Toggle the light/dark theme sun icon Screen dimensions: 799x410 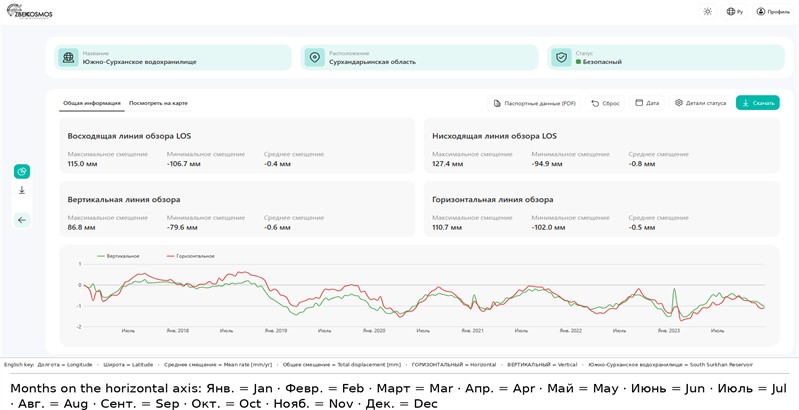tap(707, 12)
